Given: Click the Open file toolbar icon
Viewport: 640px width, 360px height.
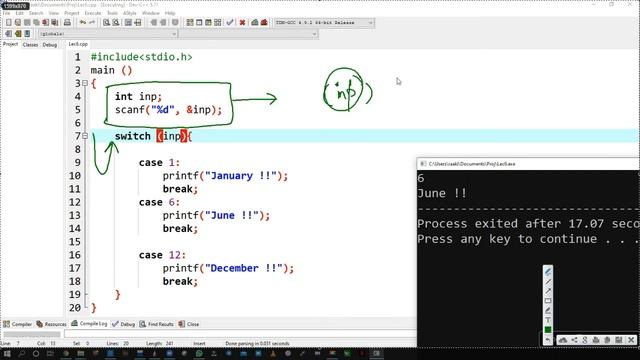Looking at the screenshot, I should (18, 22).
